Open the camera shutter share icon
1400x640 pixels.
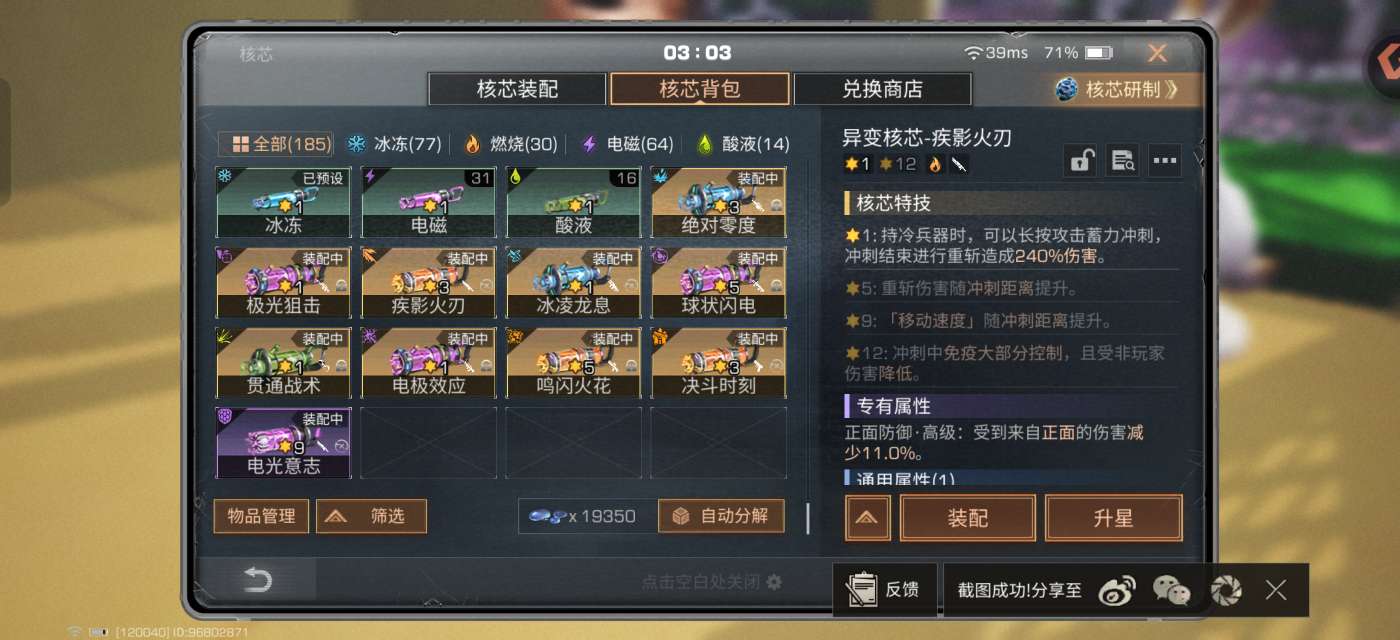click(x=1226, y=590)
